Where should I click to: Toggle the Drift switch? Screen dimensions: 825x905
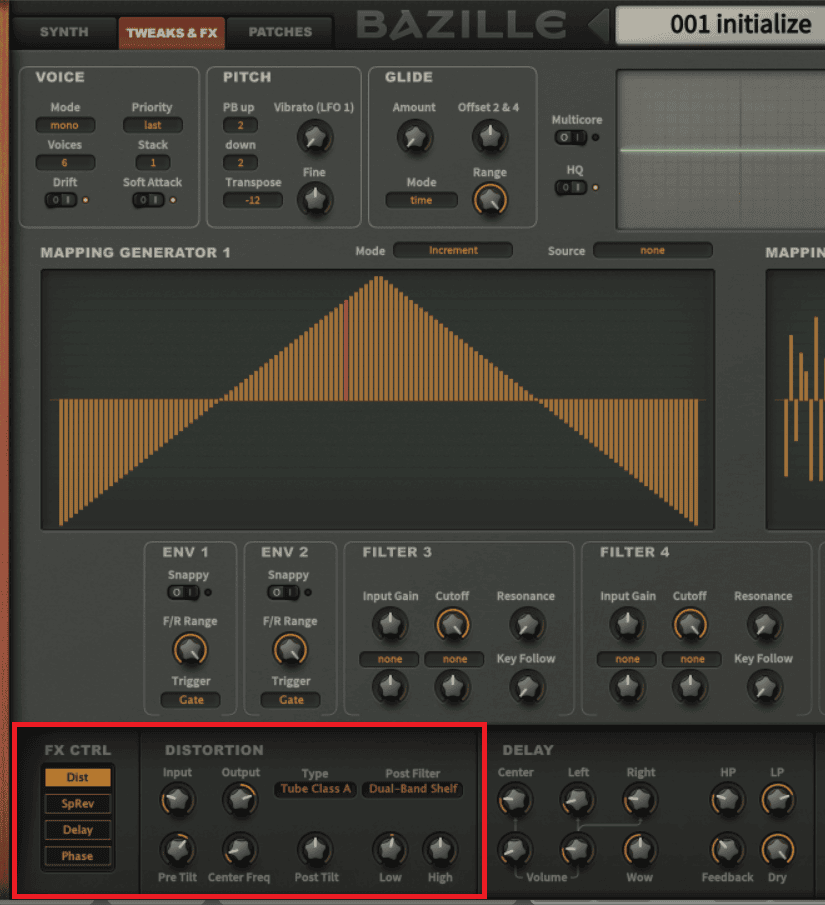[61, 200]
